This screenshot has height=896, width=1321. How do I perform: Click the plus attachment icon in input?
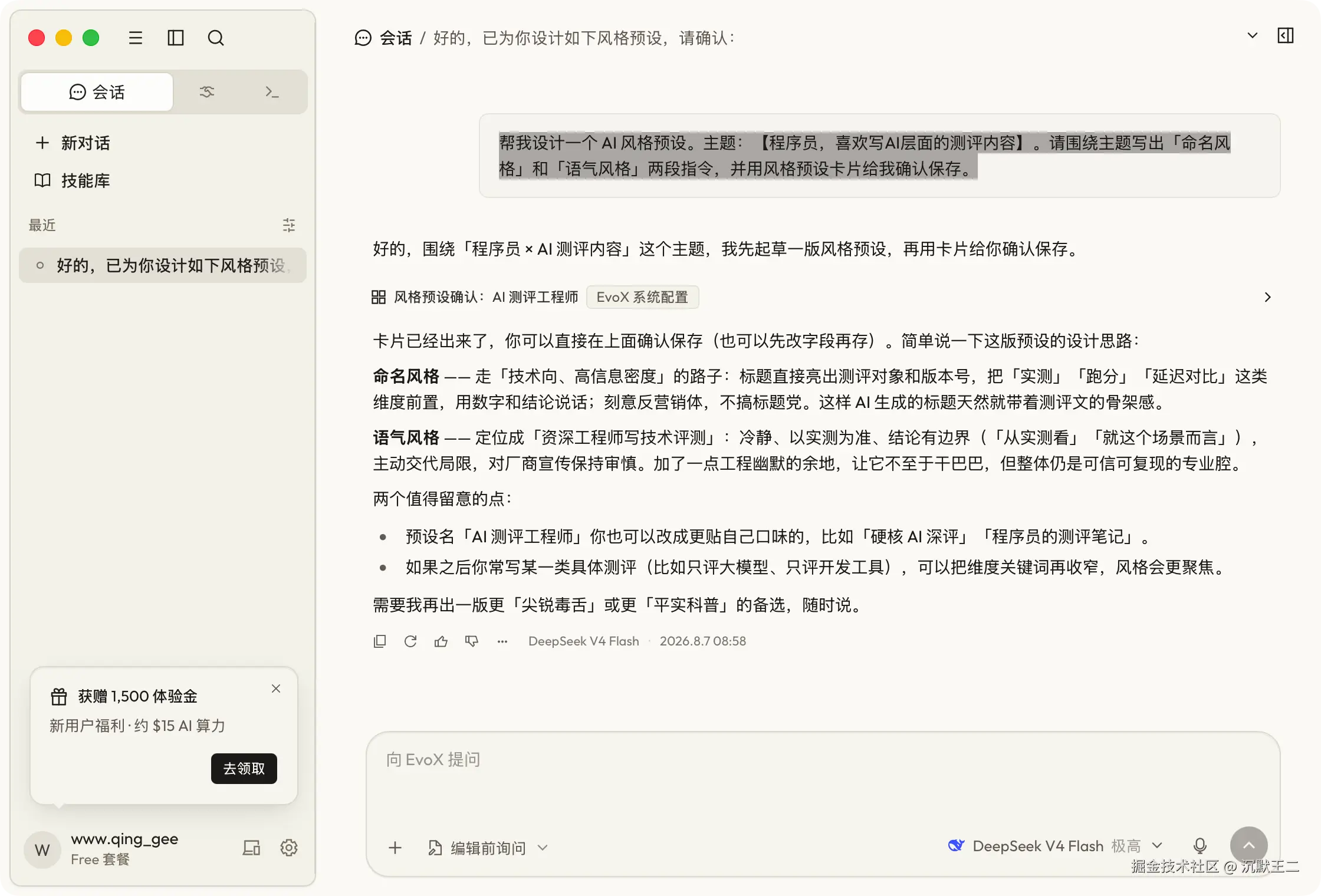click(x=395, y=848)
